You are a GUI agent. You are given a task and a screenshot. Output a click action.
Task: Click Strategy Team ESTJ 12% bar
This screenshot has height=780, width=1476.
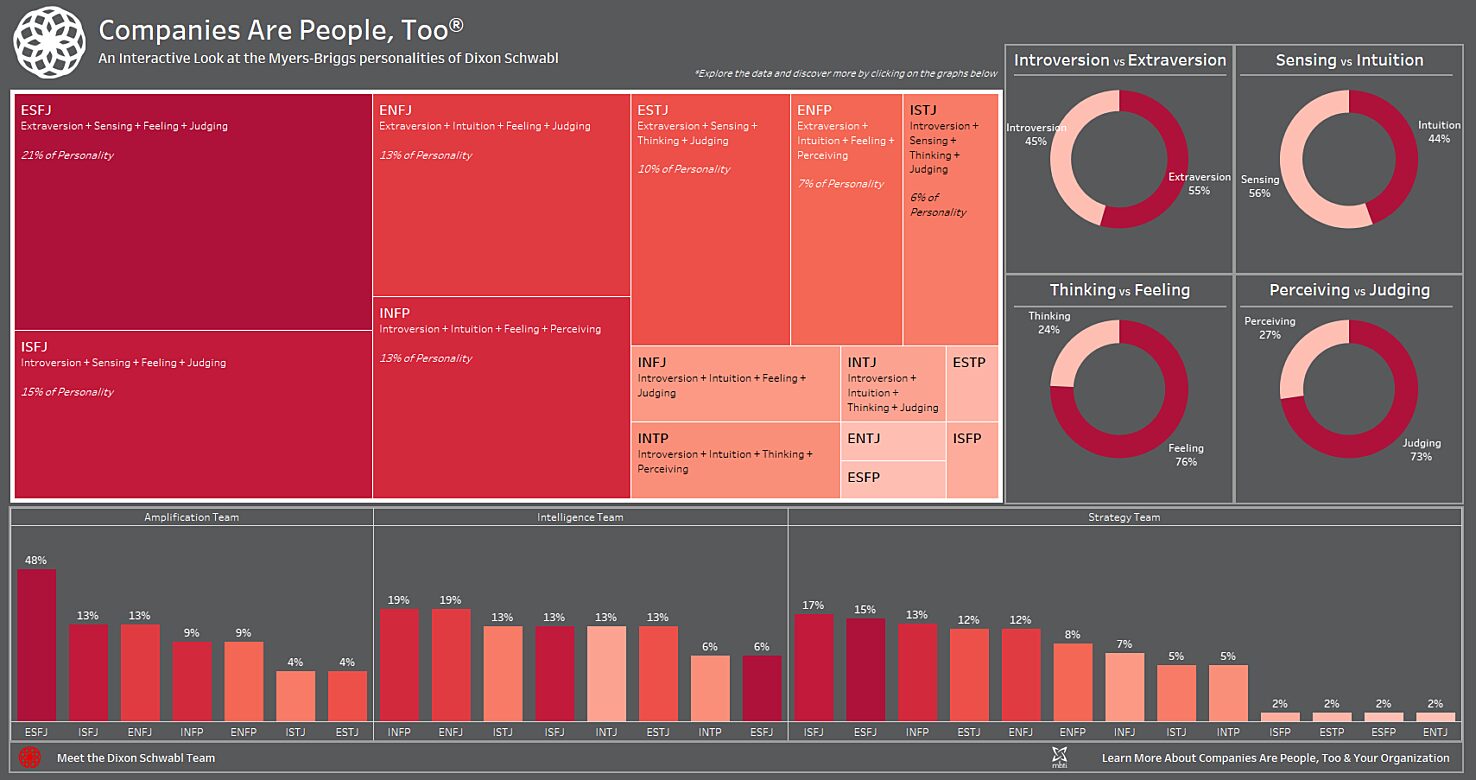pos(969,674)
